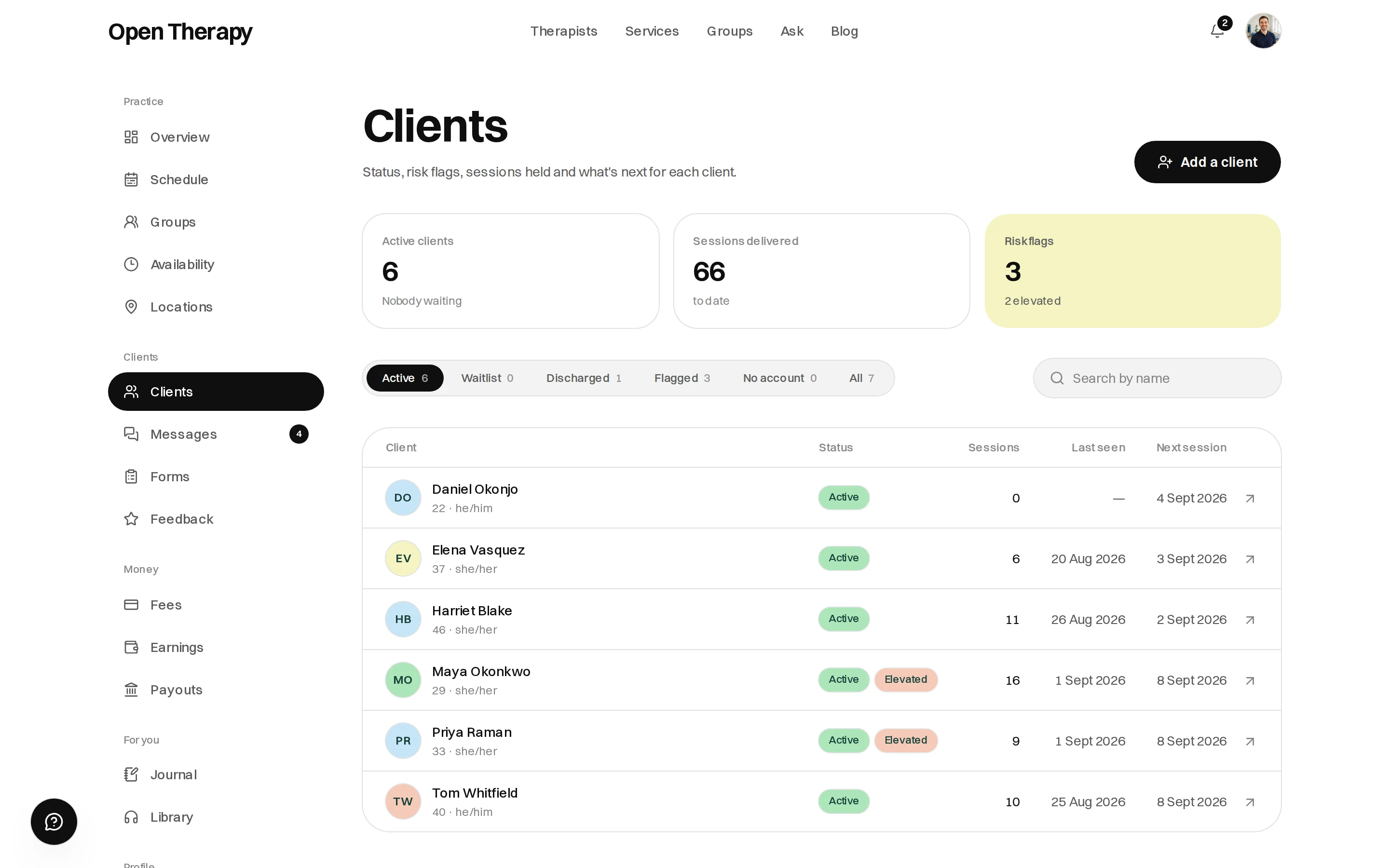Open Therapists in the top navigation
Screen dimensions: 1389x868
[564, 31]
